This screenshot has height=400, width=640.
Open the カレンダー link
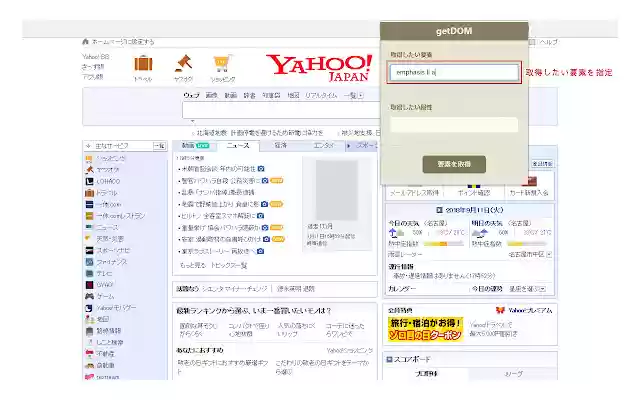point(402,289)
